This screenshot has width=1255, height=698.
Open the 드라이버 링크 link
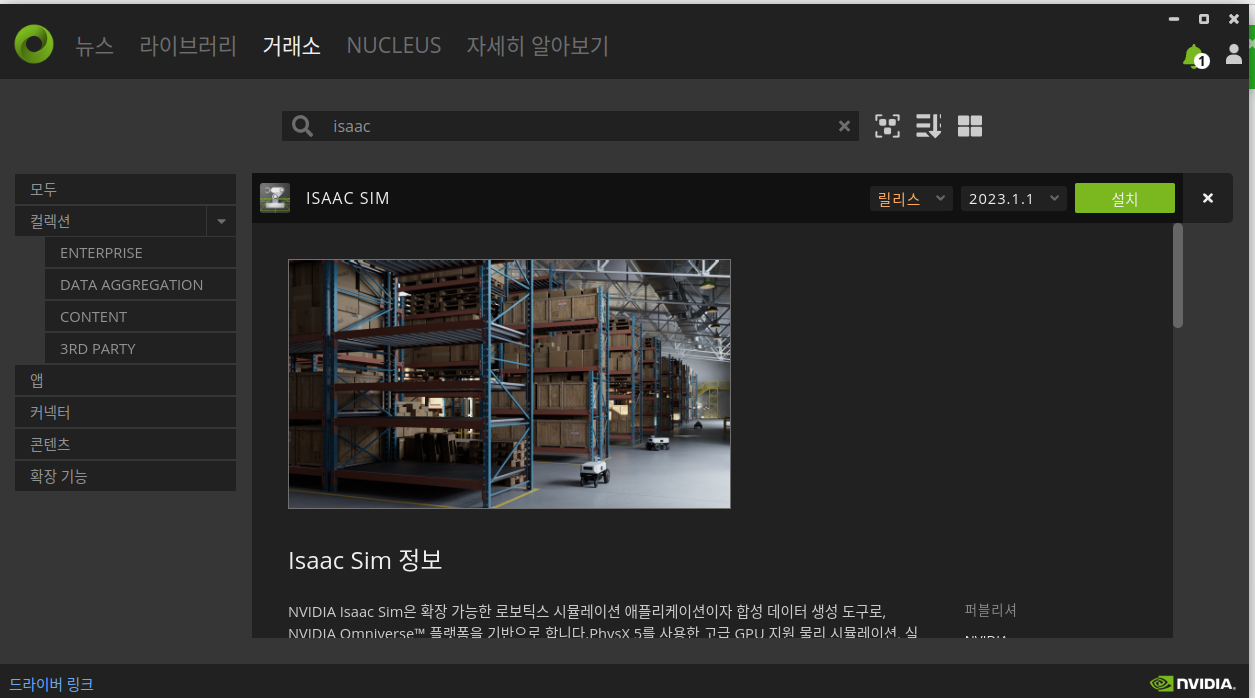click(x=51, y=684)
